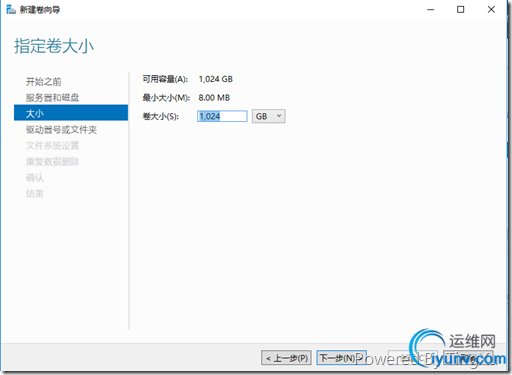
Task: Click the 8.00 MB minimum size value
Action: (214, 98)
